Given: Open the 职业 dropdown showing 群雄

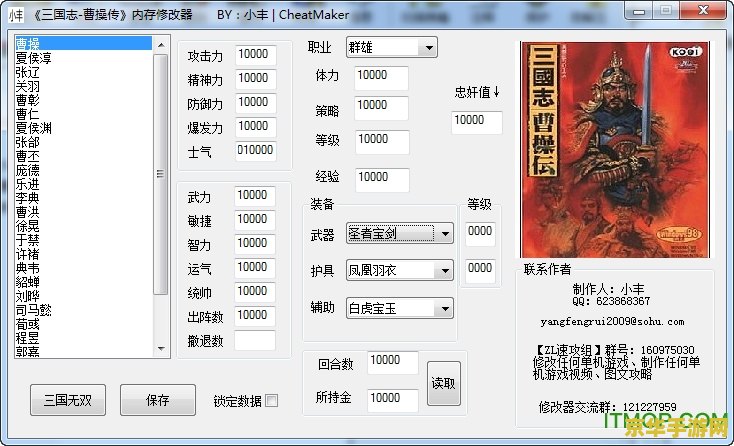Looking at the screenshot, I should tap(392, 47).
